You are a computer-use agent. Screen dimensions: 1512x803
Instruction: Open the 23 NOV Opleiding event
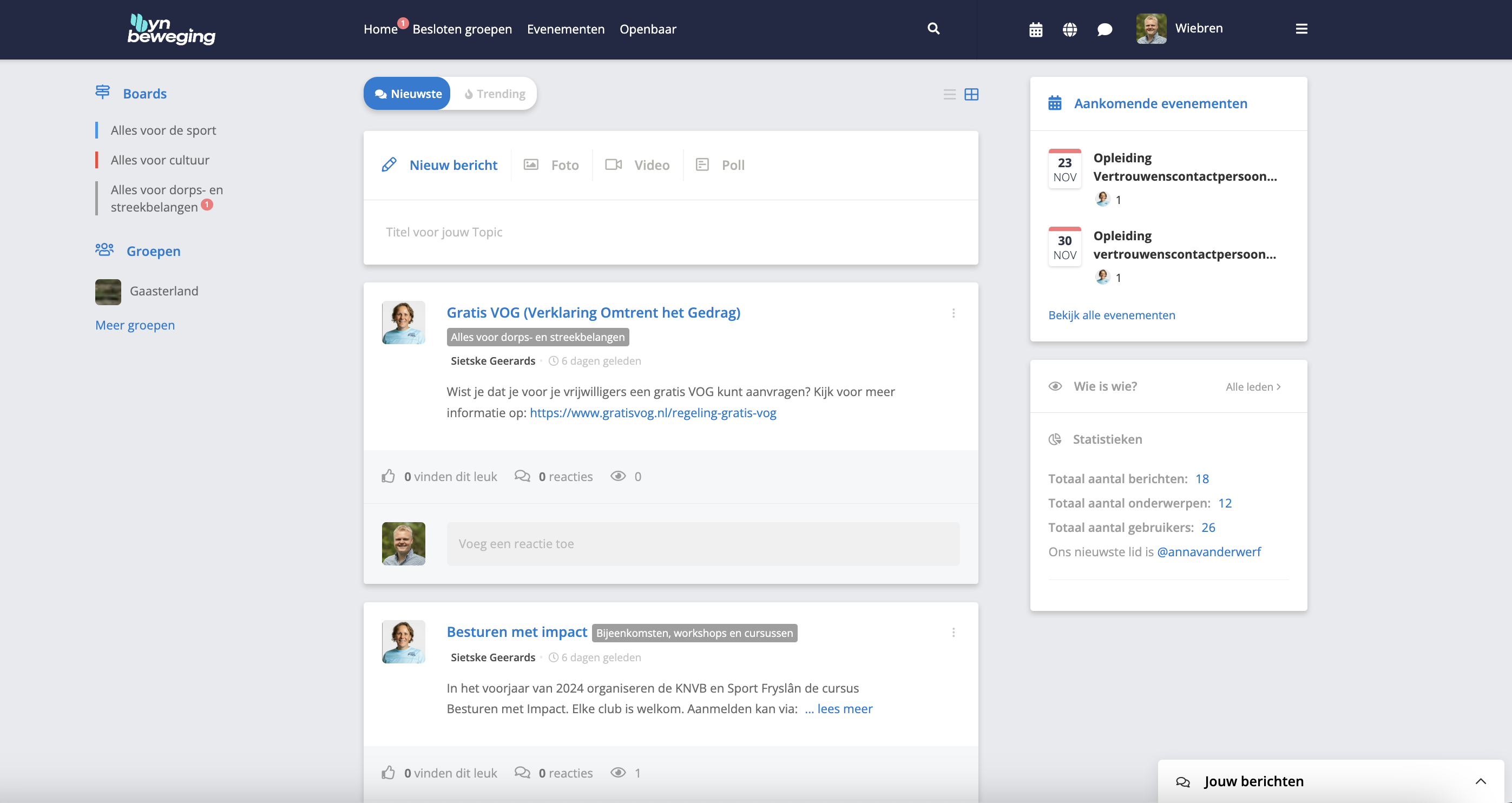point(1185,167)
